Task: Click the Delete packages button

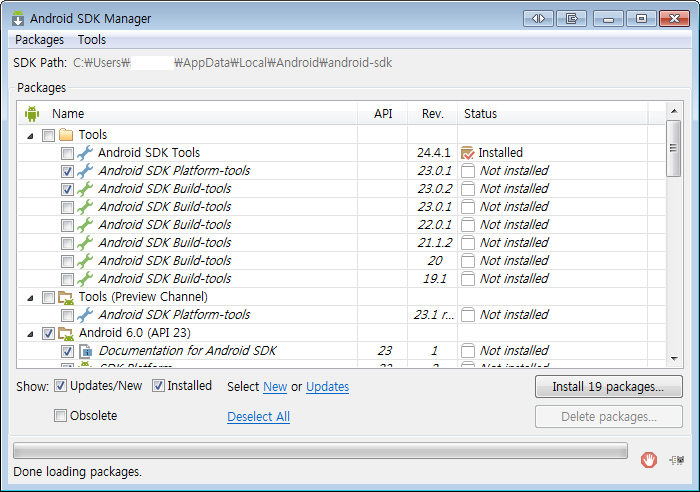Action: click(x=608, y=417)
